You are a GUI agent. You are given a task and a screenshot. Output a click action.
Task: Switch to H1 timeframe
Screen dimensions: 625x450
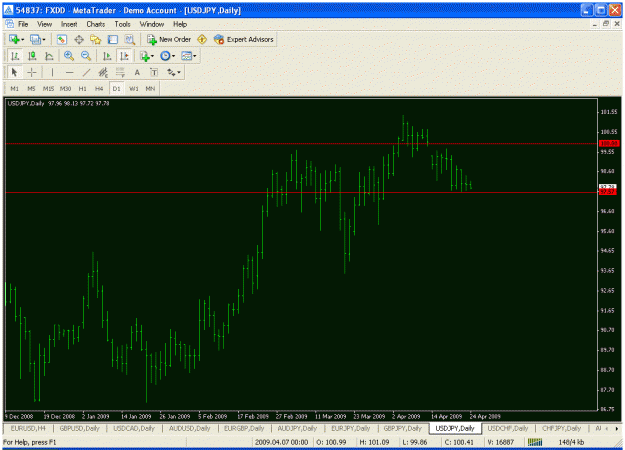click(83, 88)
